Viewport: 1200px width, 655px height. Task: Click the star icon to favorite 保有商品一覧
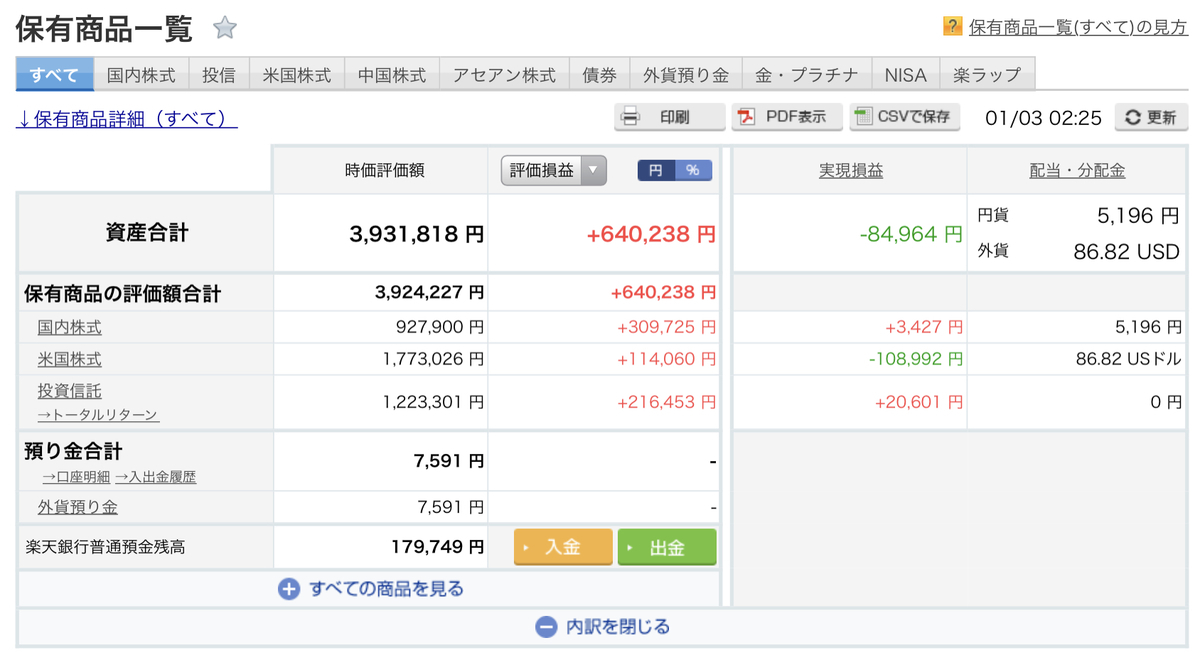(226, 28)
